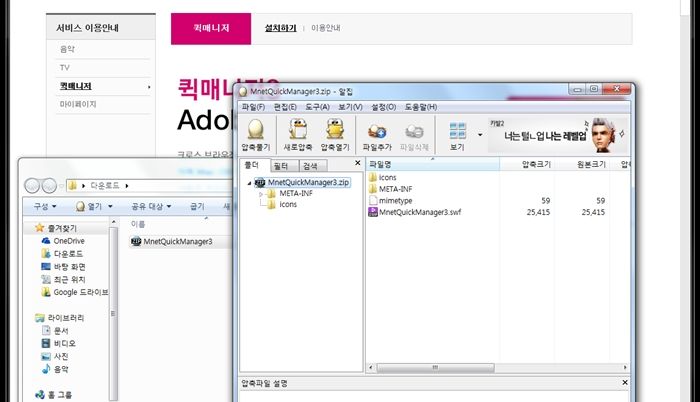
Task: Open 사진 library in Explorer sidebar
Action: 55,356
